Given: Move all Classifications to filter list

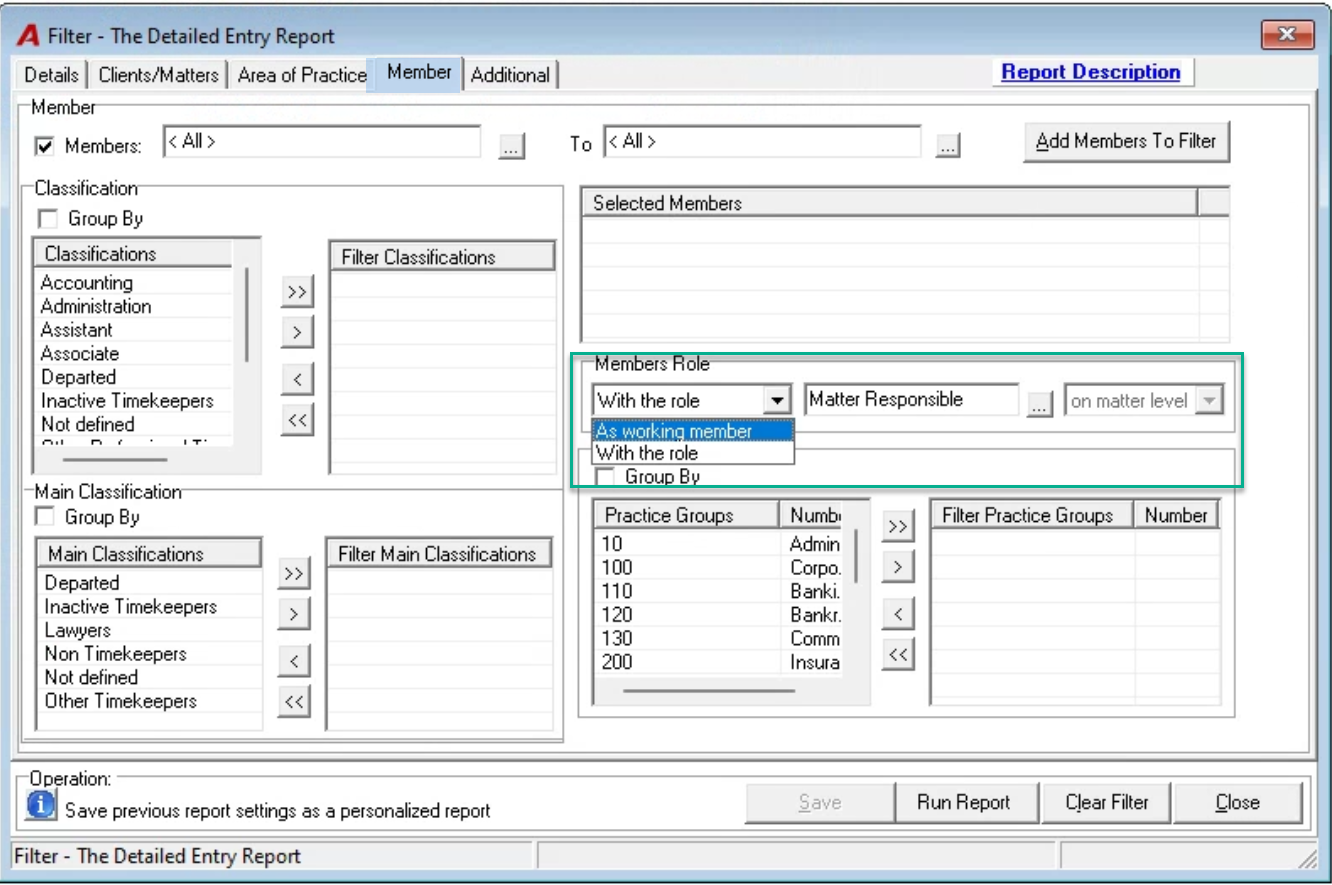Looking at the screenshot, I should coord(297,291).
